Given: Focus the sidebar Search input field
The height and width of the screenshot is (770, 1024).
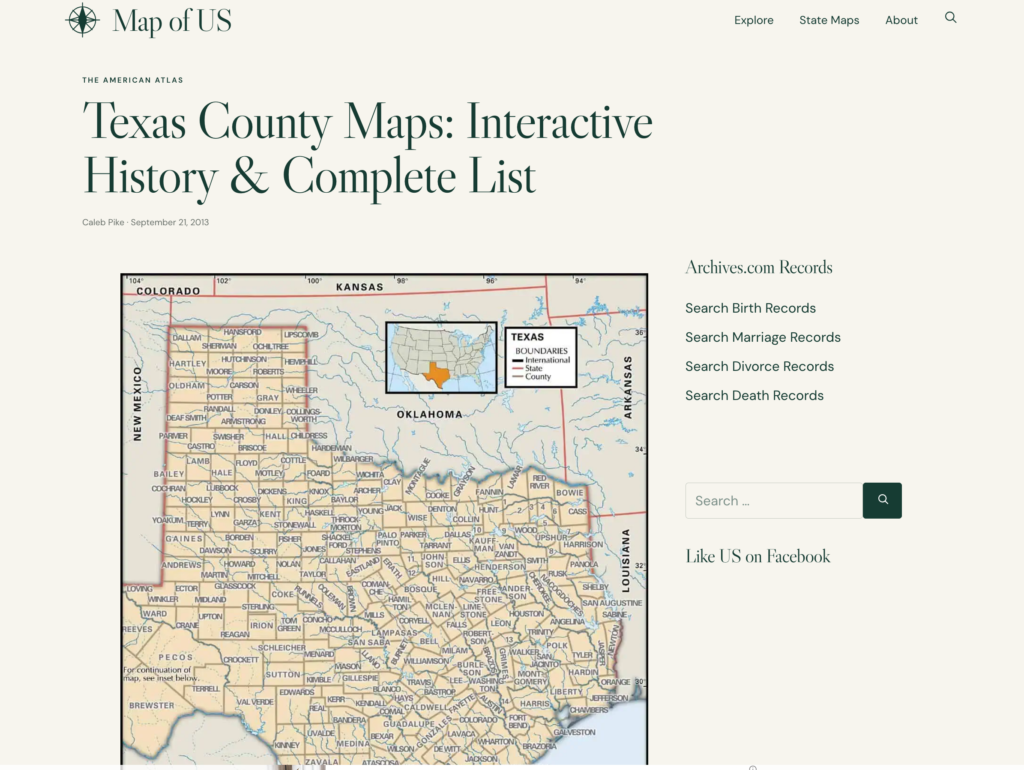Looking at the screenshot, I should pyautogui.click(x=774, y=500).
